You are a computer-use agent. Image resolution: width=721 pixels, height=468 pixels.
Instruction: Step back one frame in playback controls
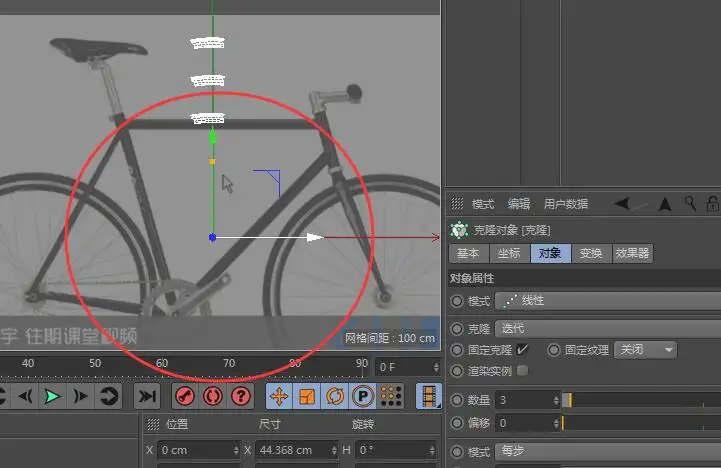25,396
